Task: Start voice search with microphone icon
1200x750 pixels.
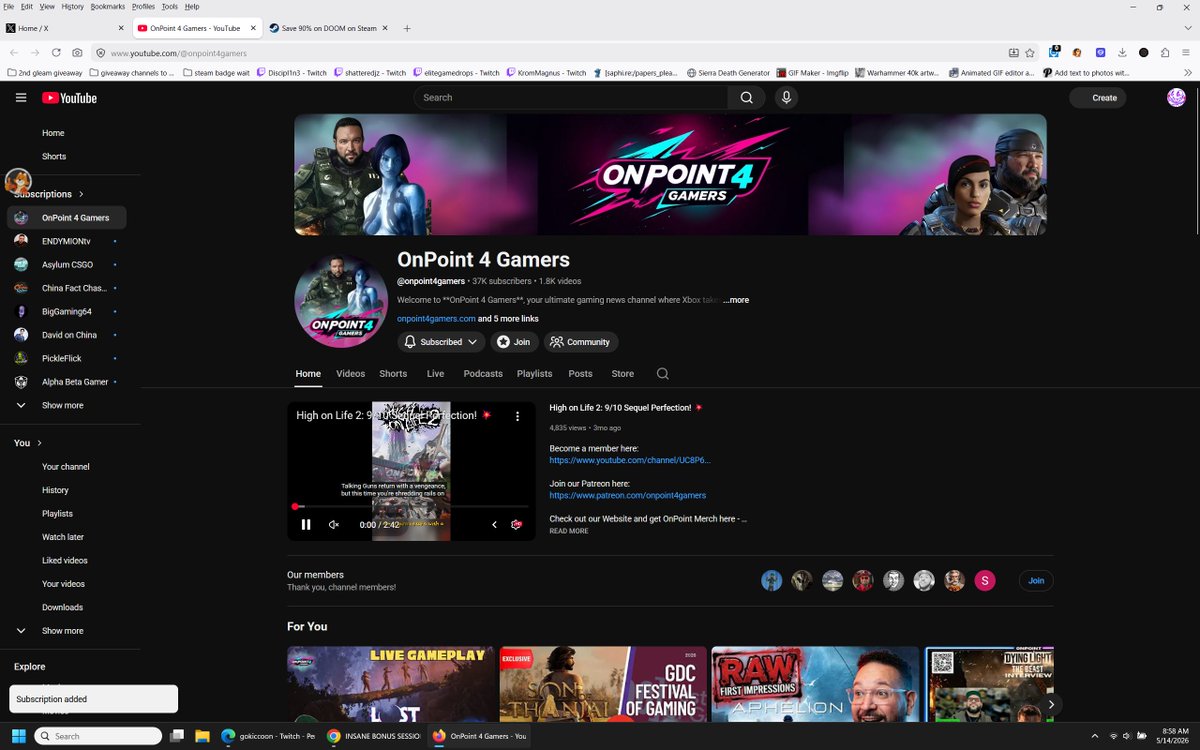Action: click(786, 97)
